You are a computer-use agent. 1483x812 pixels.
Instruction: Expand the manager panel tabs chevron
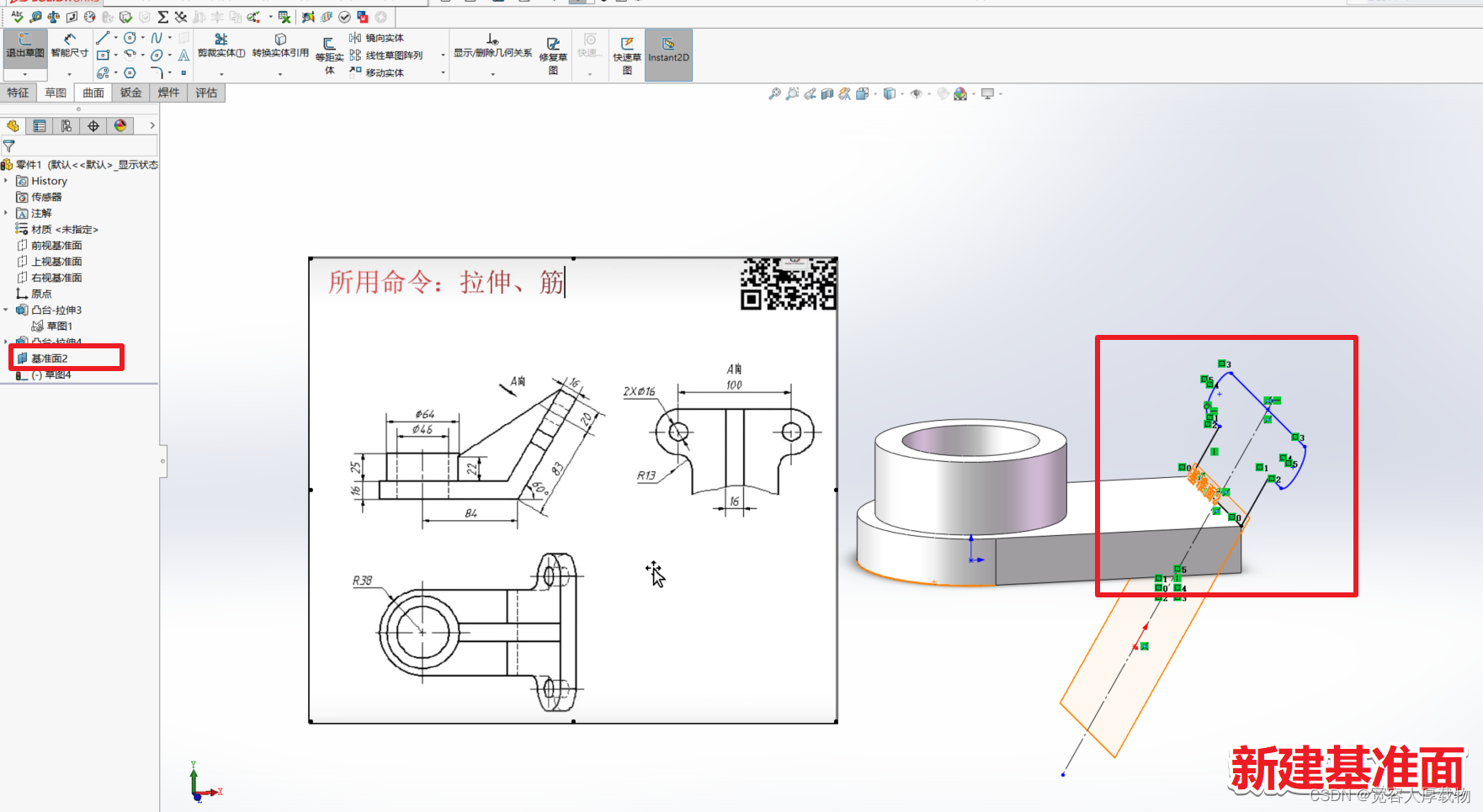click(x=151, y=125)
